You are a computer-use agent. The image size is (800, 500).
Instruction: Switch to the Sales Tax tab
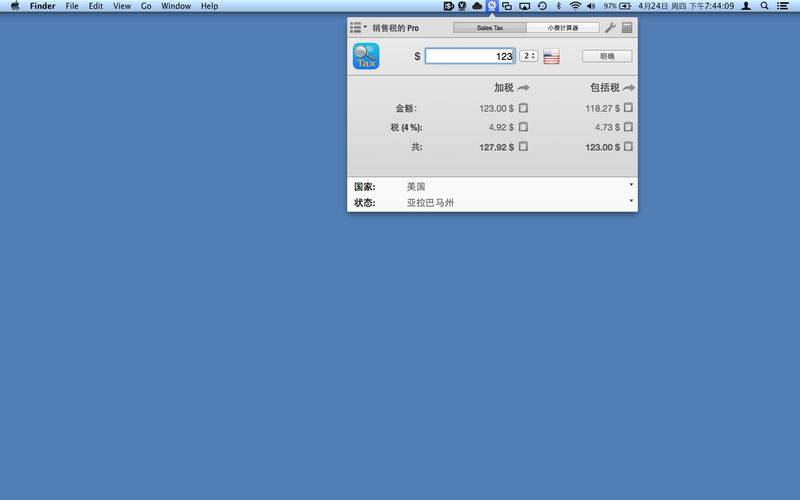(x=490, y=28)
